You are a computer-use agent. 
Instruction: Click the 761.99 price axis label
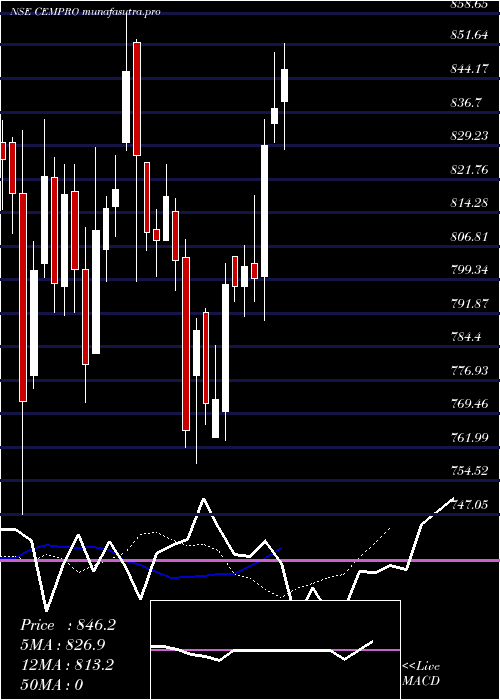tap(469, 438)
